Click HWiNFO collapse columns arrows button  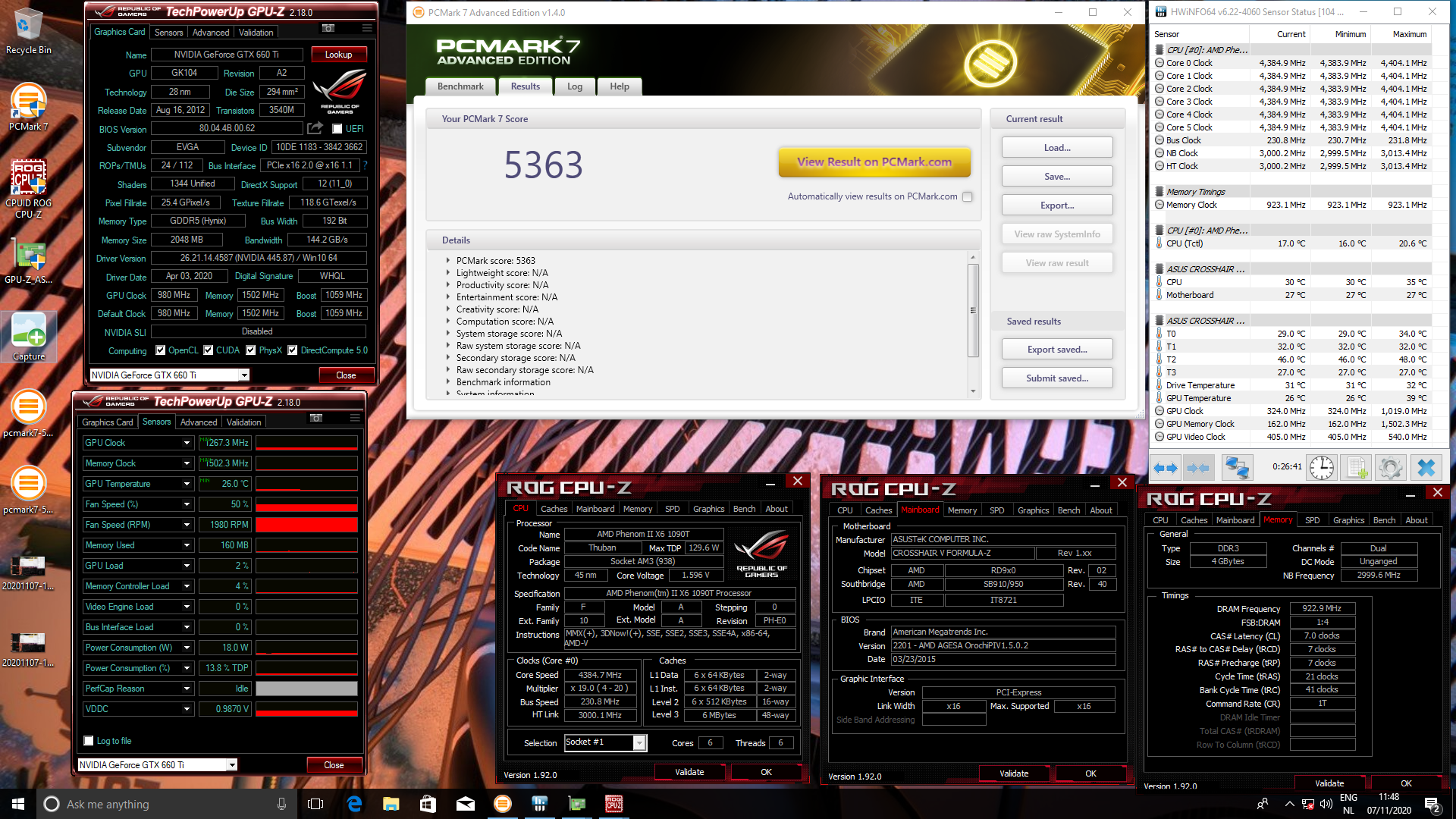coord(1198,468)
